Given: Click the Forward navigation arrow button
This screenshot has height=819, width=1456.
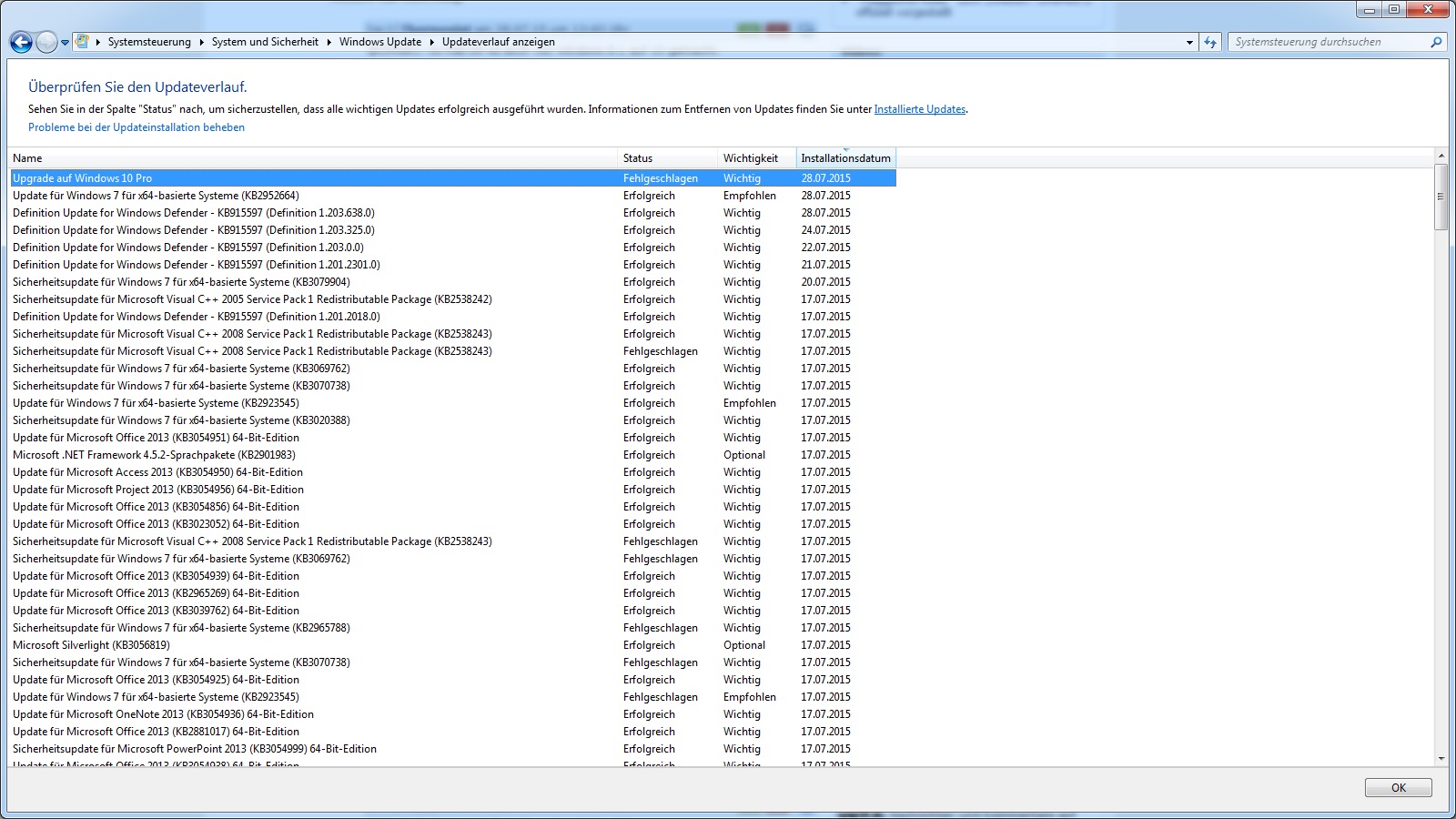Looking at the screenshot, I should (45, 42).
